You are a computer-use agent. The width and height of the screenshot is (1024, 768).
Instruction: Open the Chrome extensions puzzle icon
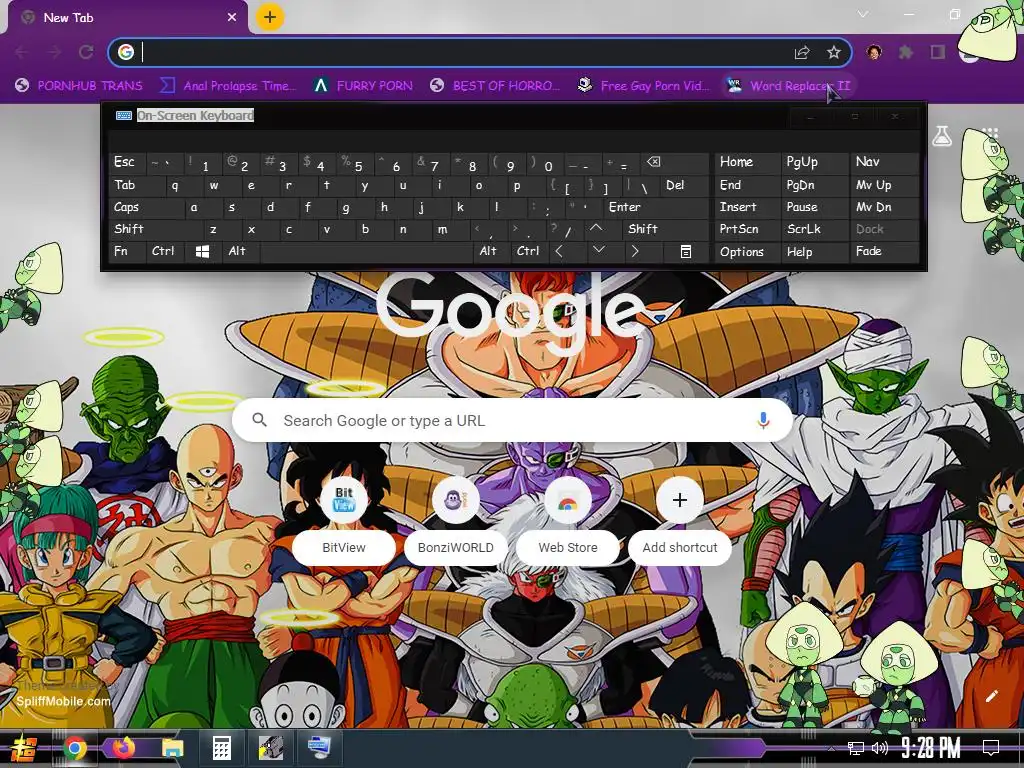[905, 52]
